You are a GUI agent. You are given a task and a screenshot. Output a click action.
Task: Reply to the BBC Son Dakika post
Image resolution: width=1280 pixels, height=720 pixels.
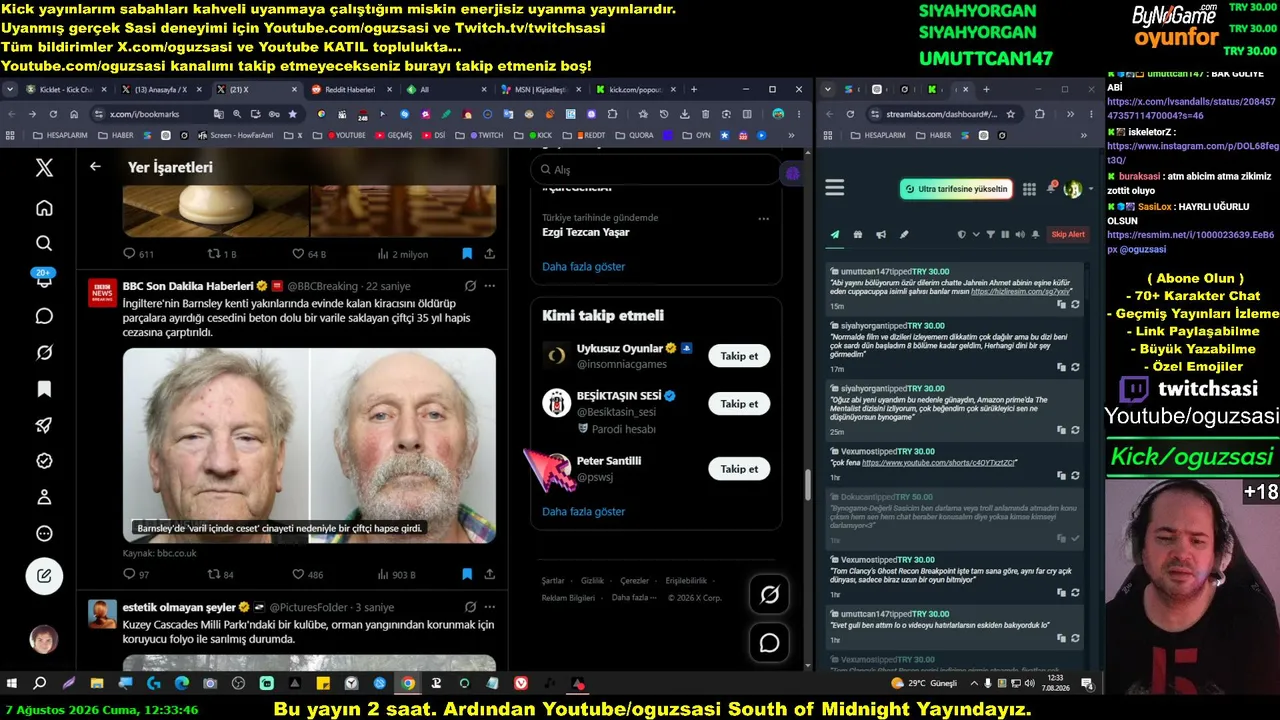point(128,574)
